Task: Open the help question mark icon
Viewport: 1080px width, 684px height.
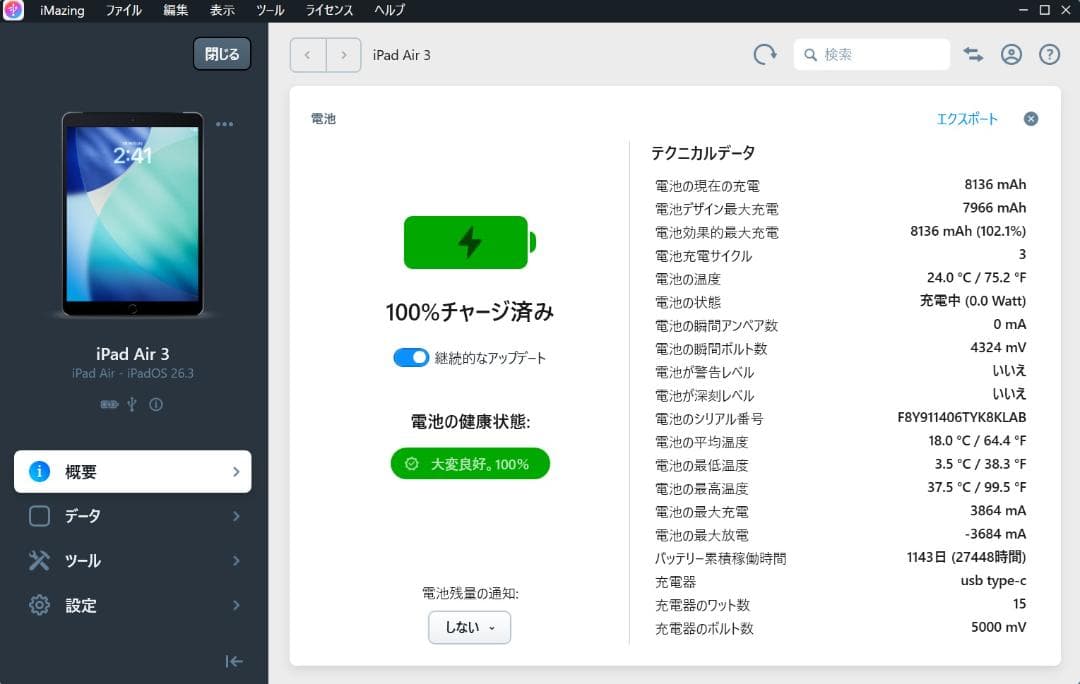Action: 1049,54
